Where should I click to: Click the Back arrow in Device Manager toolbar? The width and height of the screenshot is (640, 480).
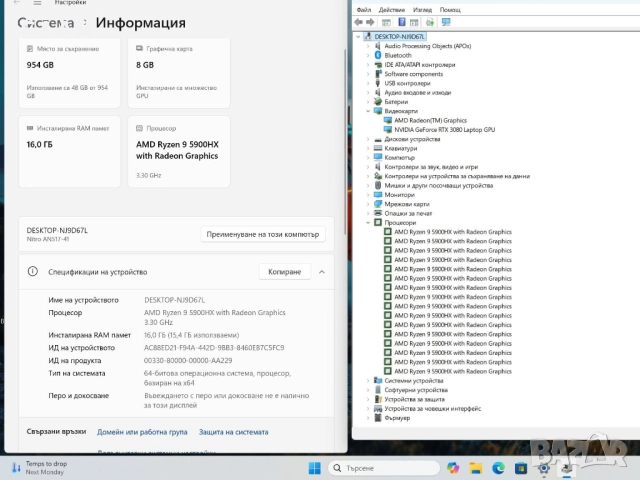point(360,21)
